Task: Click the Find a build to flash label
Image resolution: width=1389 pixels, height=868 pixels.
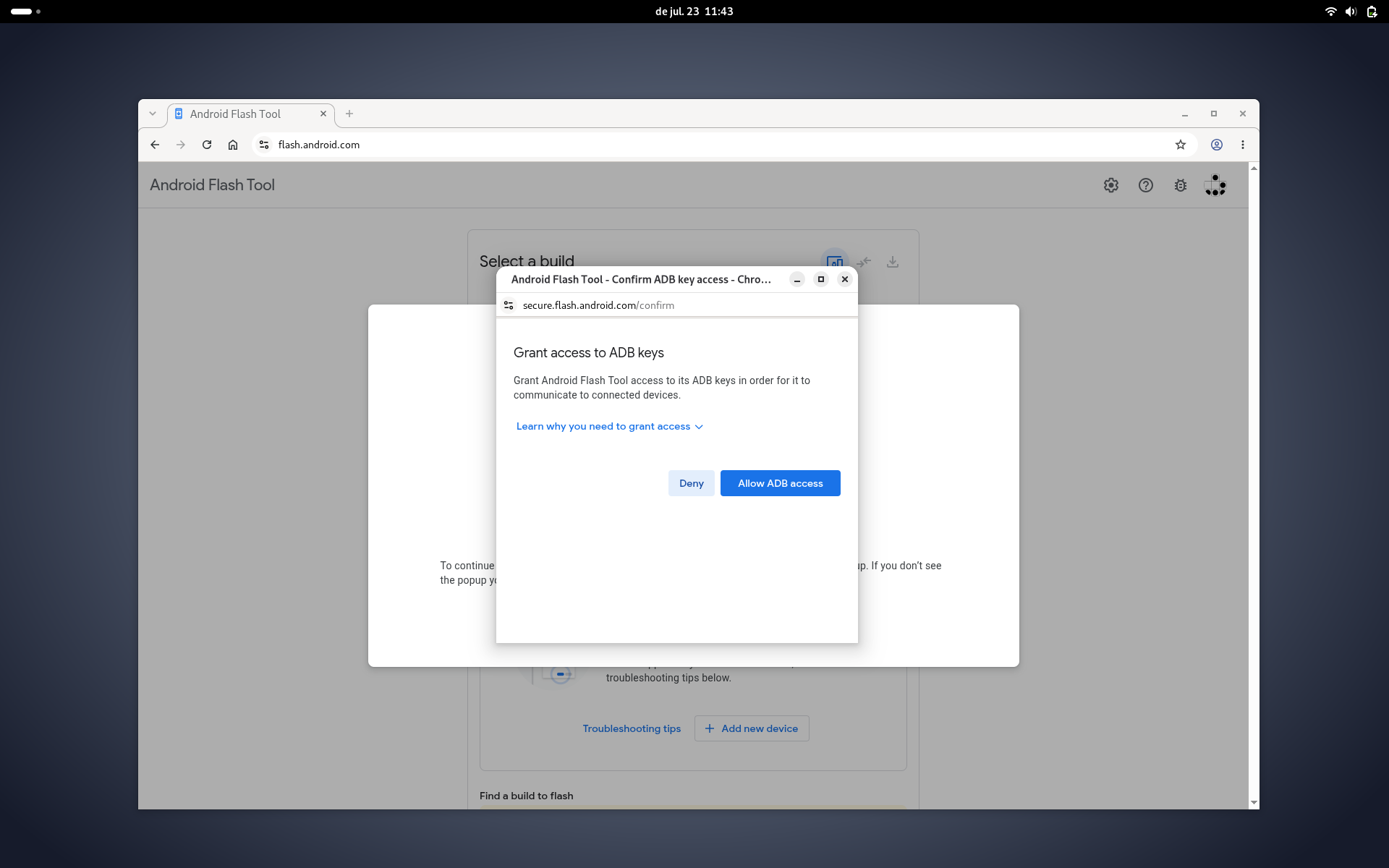Action: [x=526, y=796]
